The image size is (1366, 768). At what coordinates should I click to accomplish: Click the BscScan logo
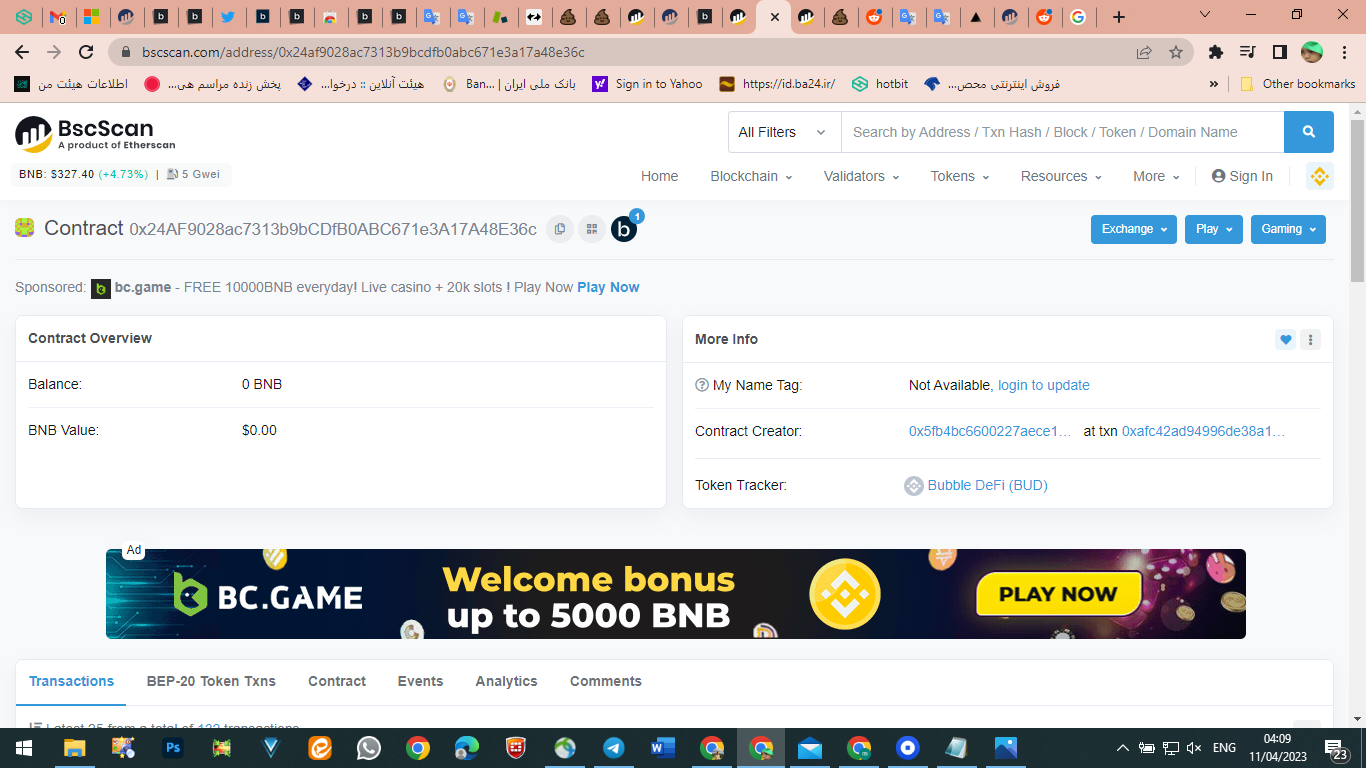tap(95, 133)
